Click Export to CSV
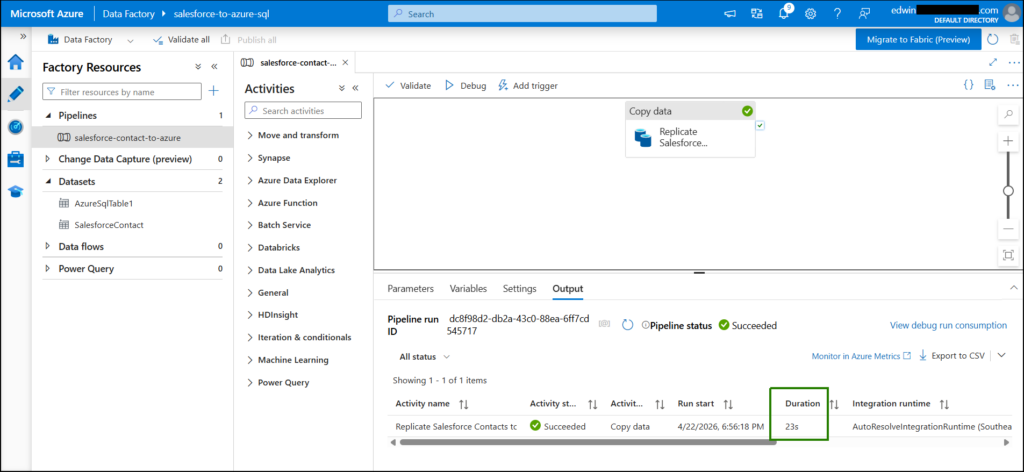1024x472 pixels. (x=952, y=356)
